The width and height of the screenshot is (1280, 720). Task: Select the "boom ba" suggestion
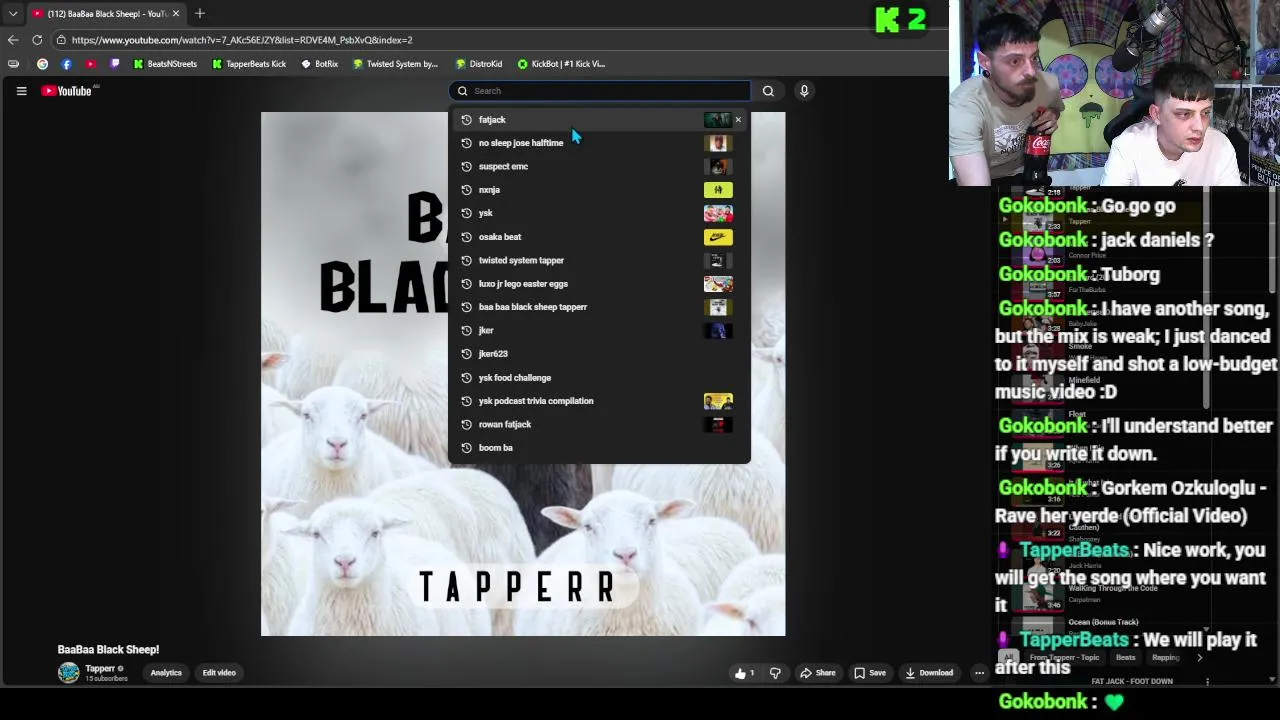tap(599, 448)
